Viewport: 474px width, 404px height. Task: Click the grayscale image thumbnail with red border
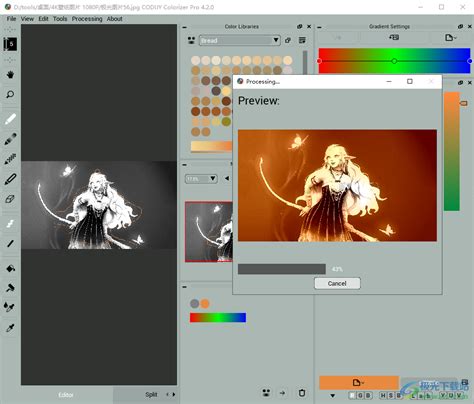point(209,232)
